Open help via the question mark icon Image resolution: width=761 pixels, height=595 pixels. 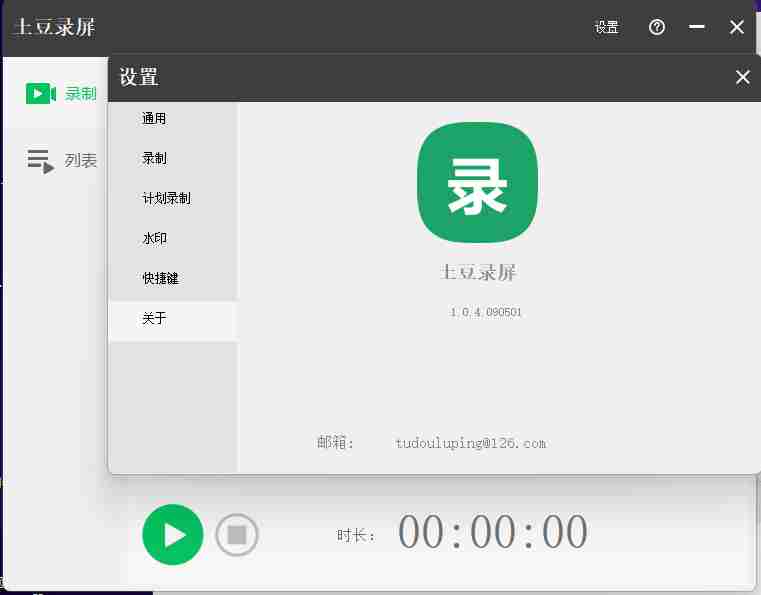click(657, 27)
